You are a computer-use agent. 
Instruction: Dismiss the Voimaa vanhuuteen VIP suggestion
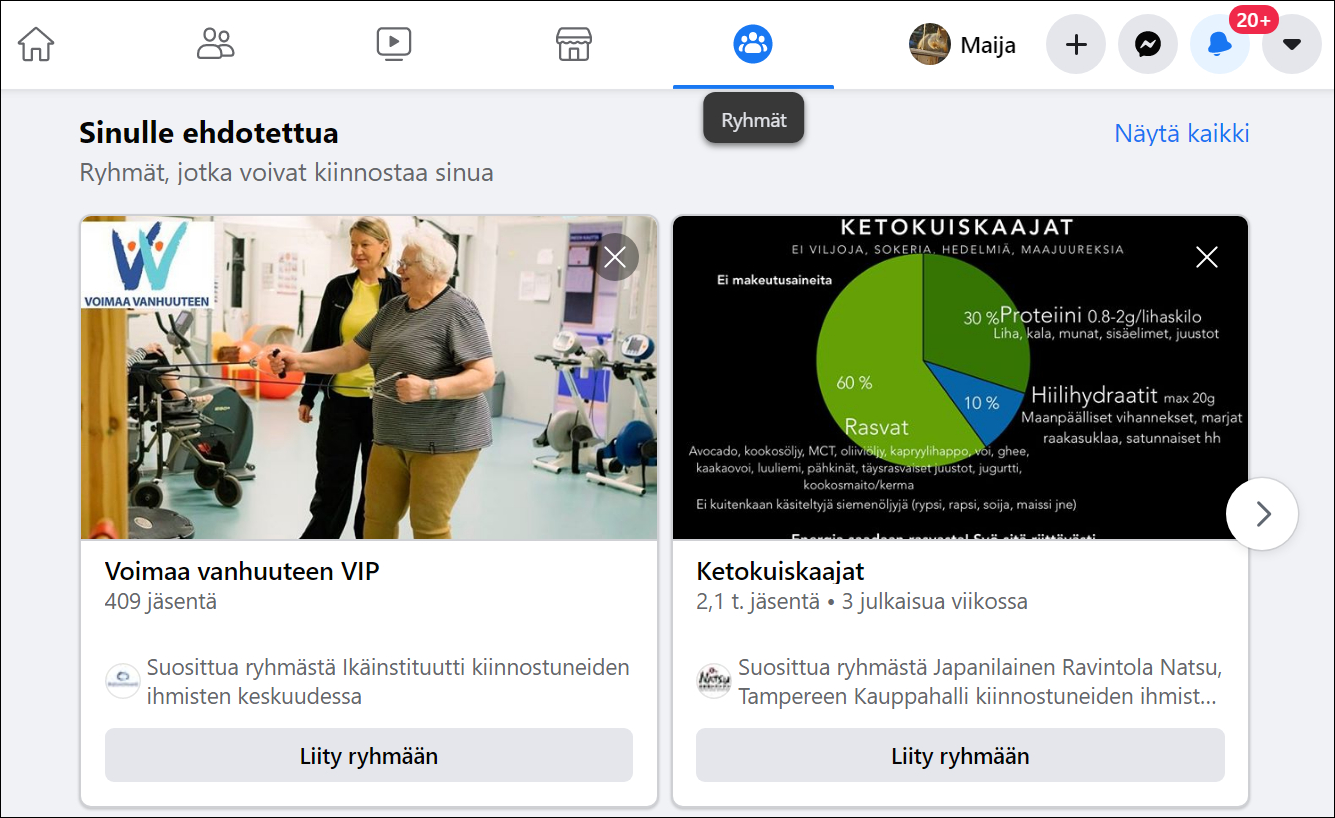coord(615,257)
